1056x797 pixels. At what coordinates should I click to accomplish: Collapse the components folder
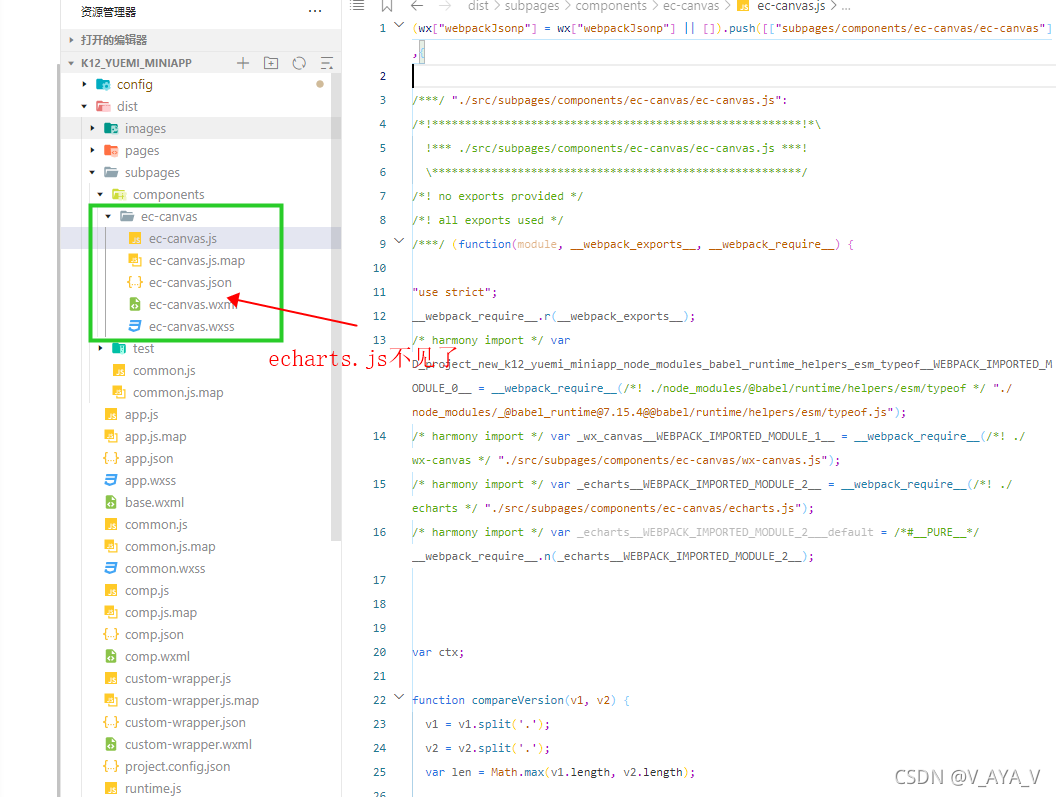(x=100, y=194)
